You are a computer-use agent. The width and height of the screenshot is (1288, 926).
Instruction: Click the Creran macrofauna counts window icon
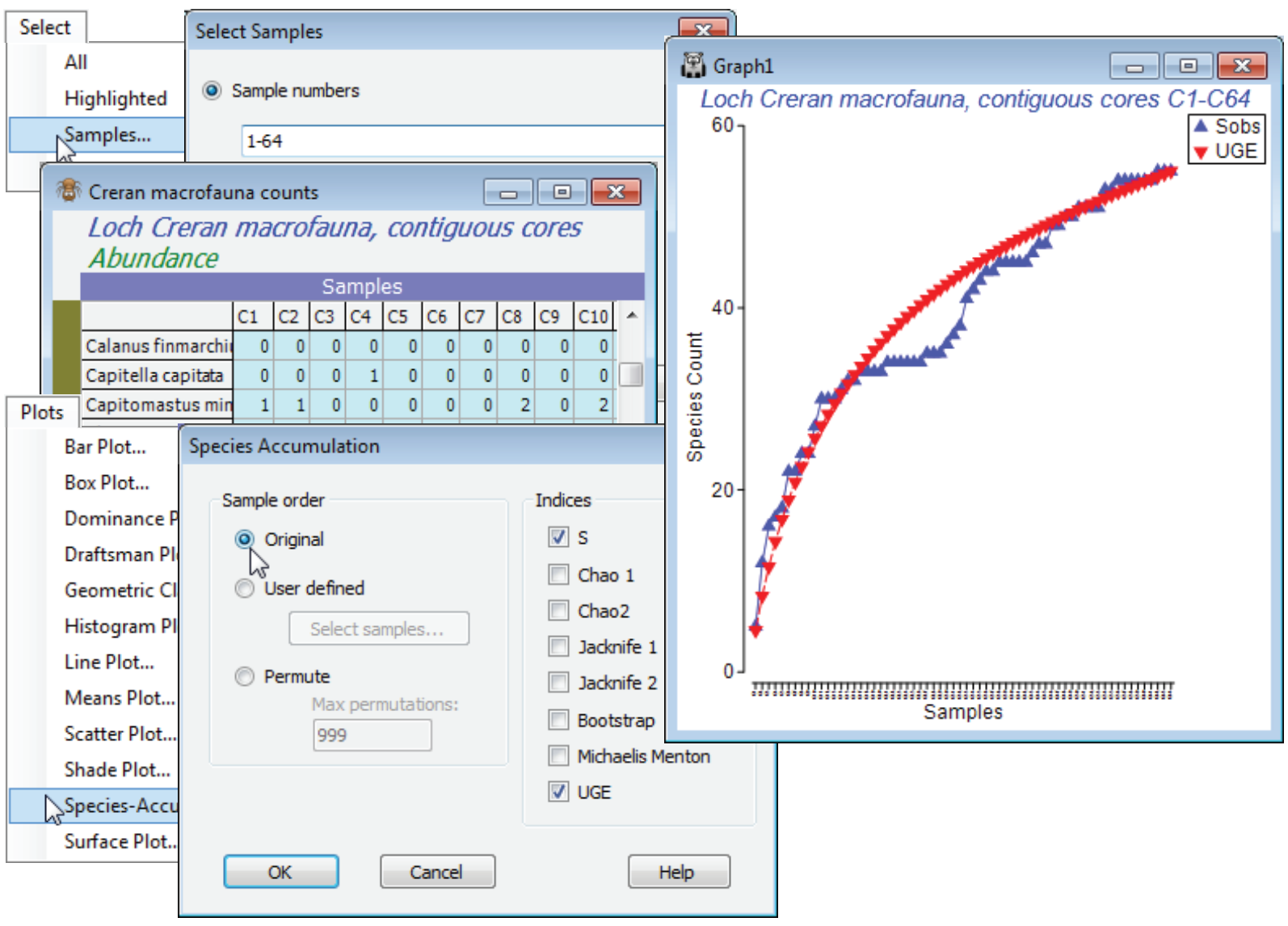point(69,192)
